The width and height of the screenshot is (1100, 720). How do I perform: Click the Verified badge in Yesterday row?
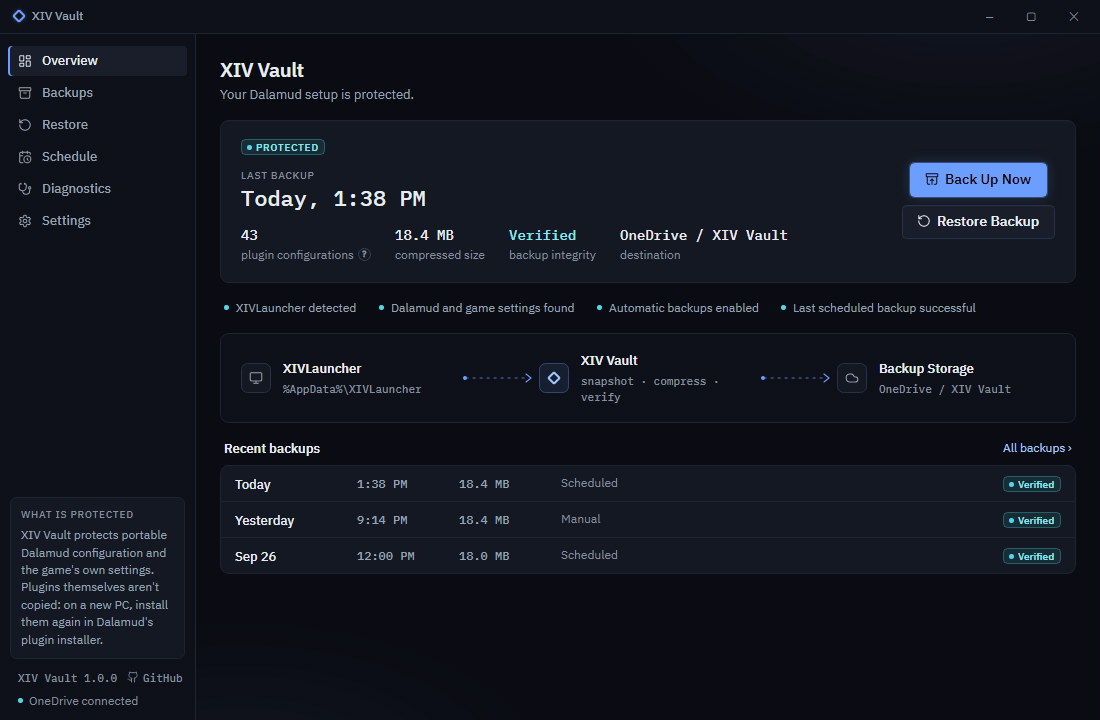(1031, 520)
